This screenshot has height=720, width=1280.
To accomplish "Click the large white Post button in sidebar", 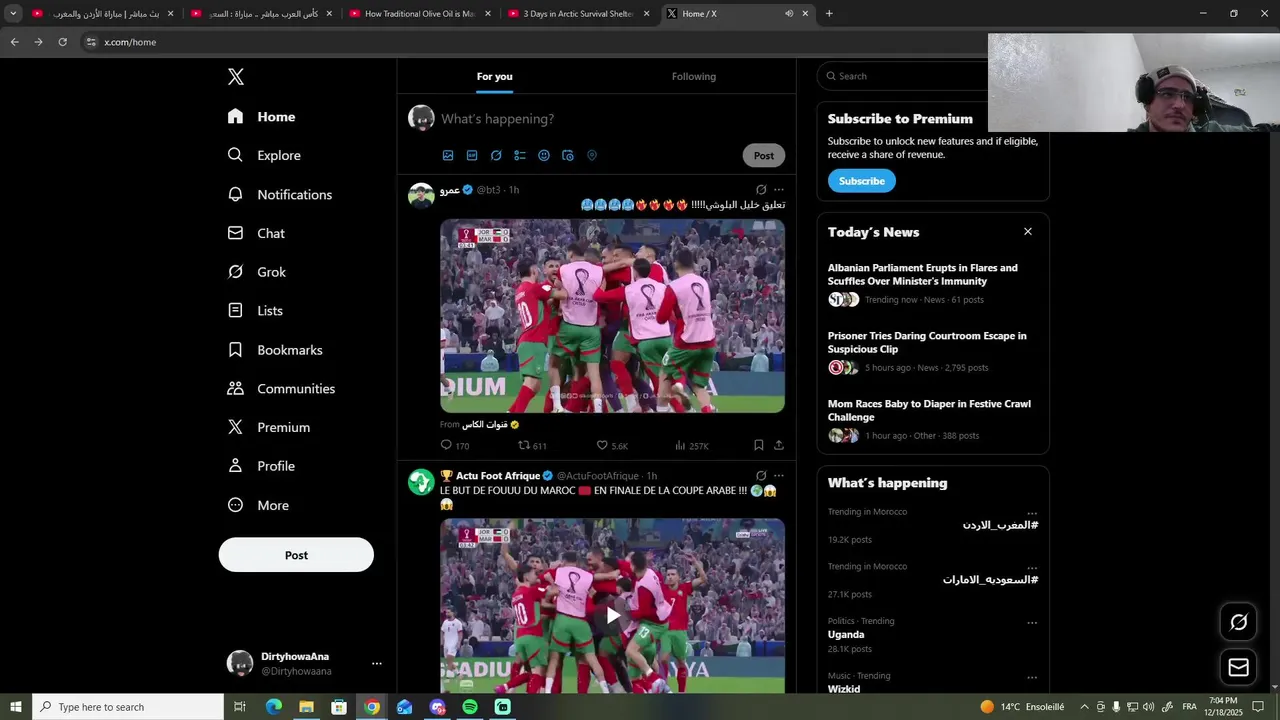I will (x=296, y=555).
